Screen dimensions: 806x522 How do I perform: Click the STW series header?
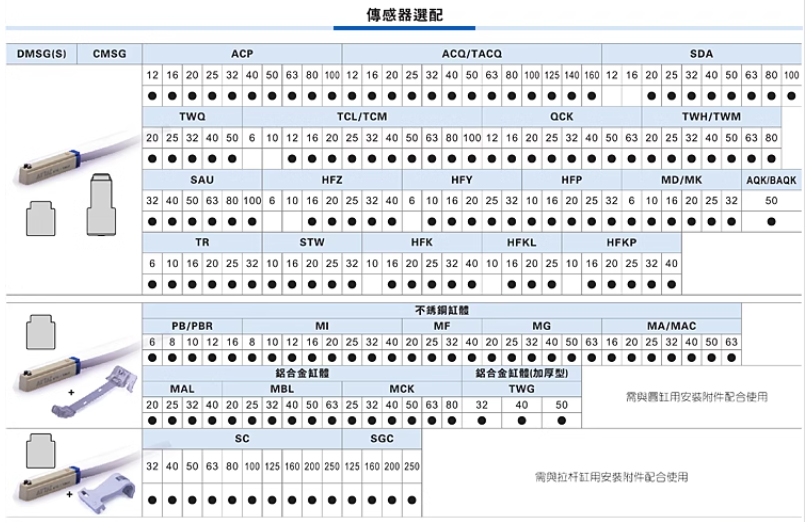[x=312, y=243]
